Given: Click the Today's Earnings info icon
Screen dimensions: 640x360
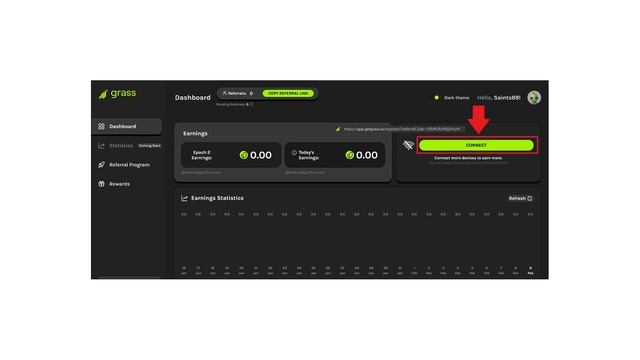Looking at the screenshot, I should tap(294, 153).
